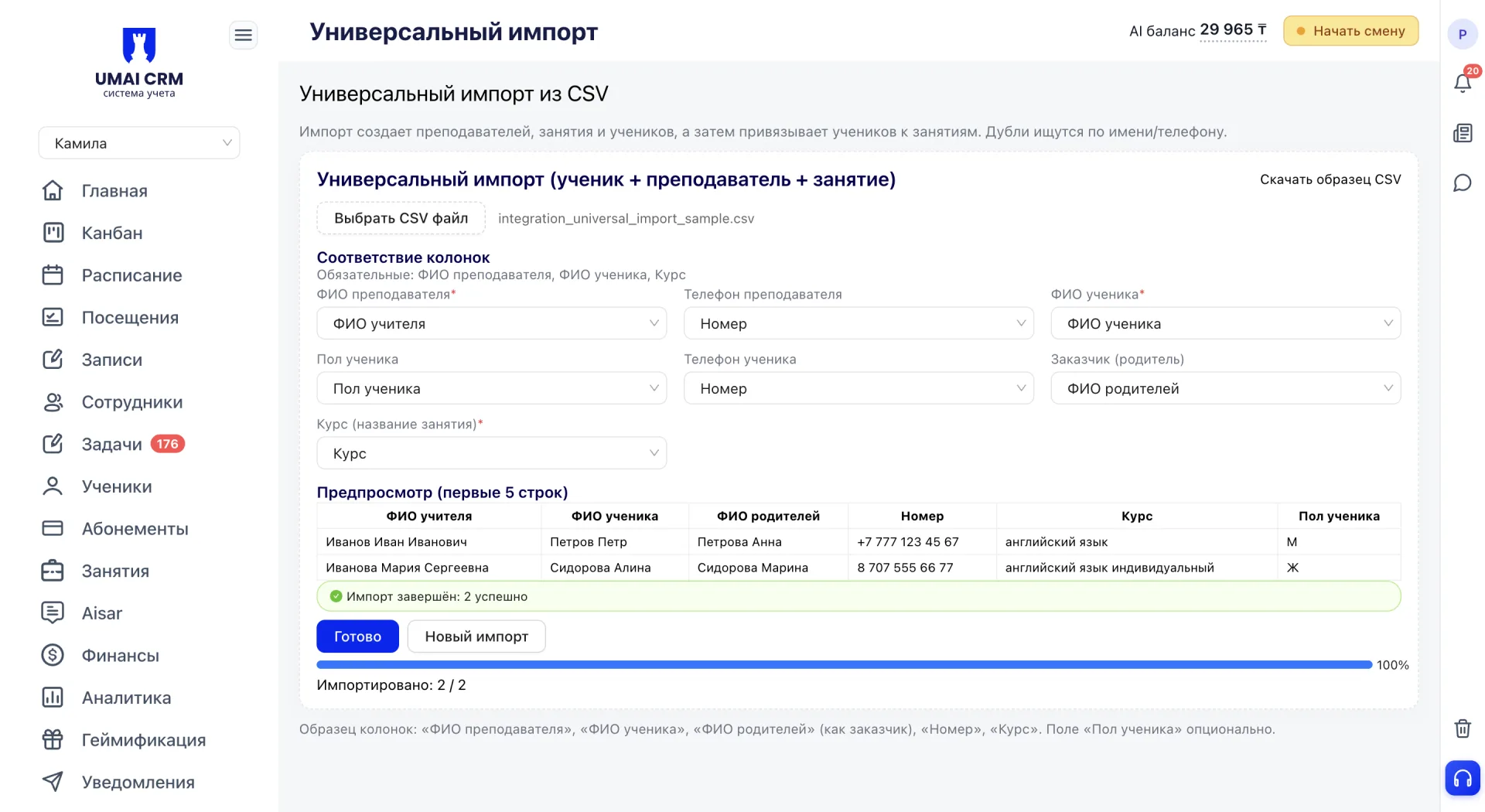Open Абонементы from sidebar
This screenshot has width=1485, height=812.
tap(135, 529)
